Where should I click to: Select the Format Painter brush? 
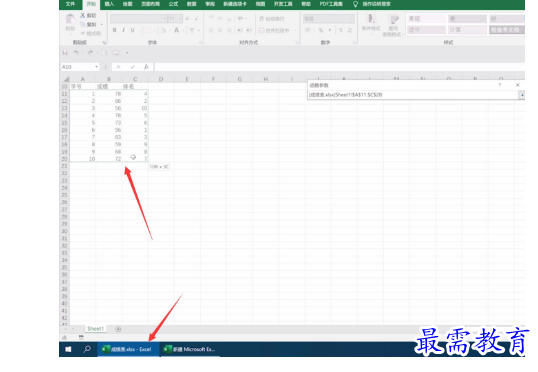[x=83, y=33]
